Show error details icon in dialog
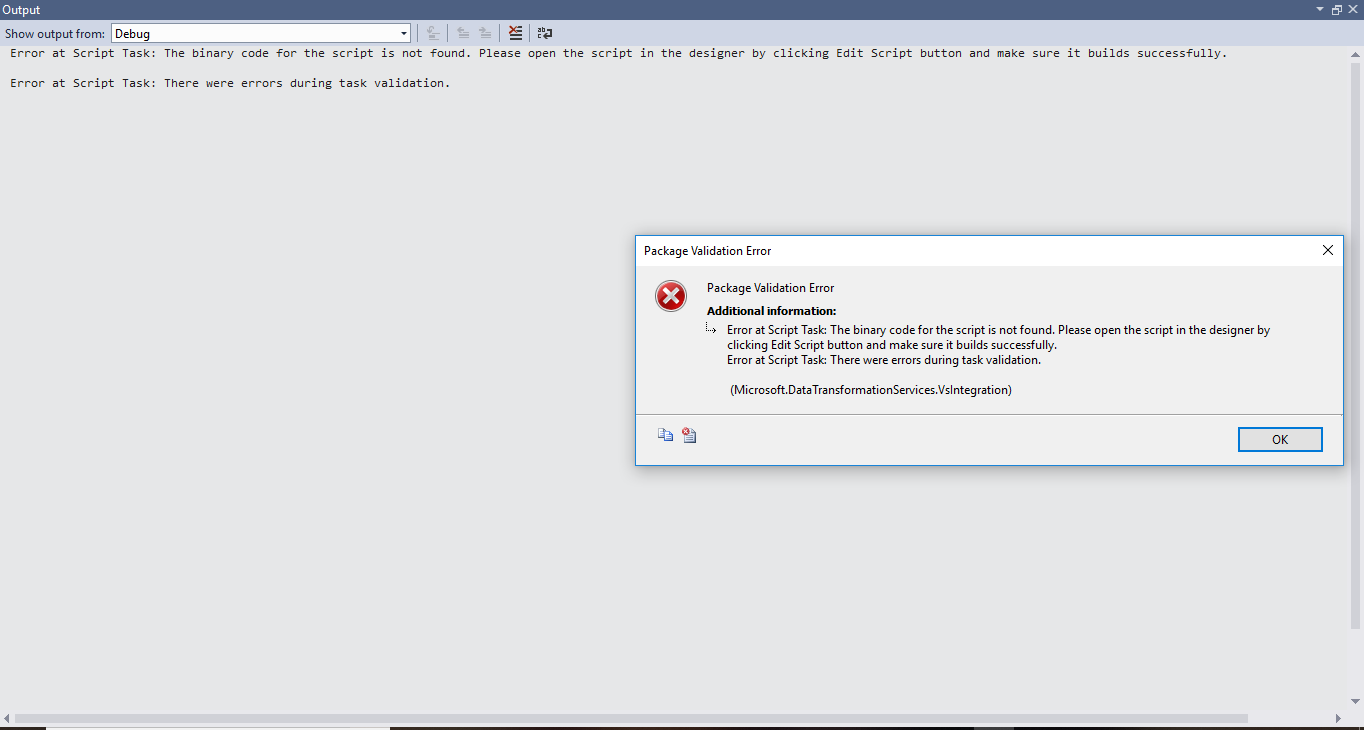Viewport: 1364px width, 730px height. pos(689,435)
